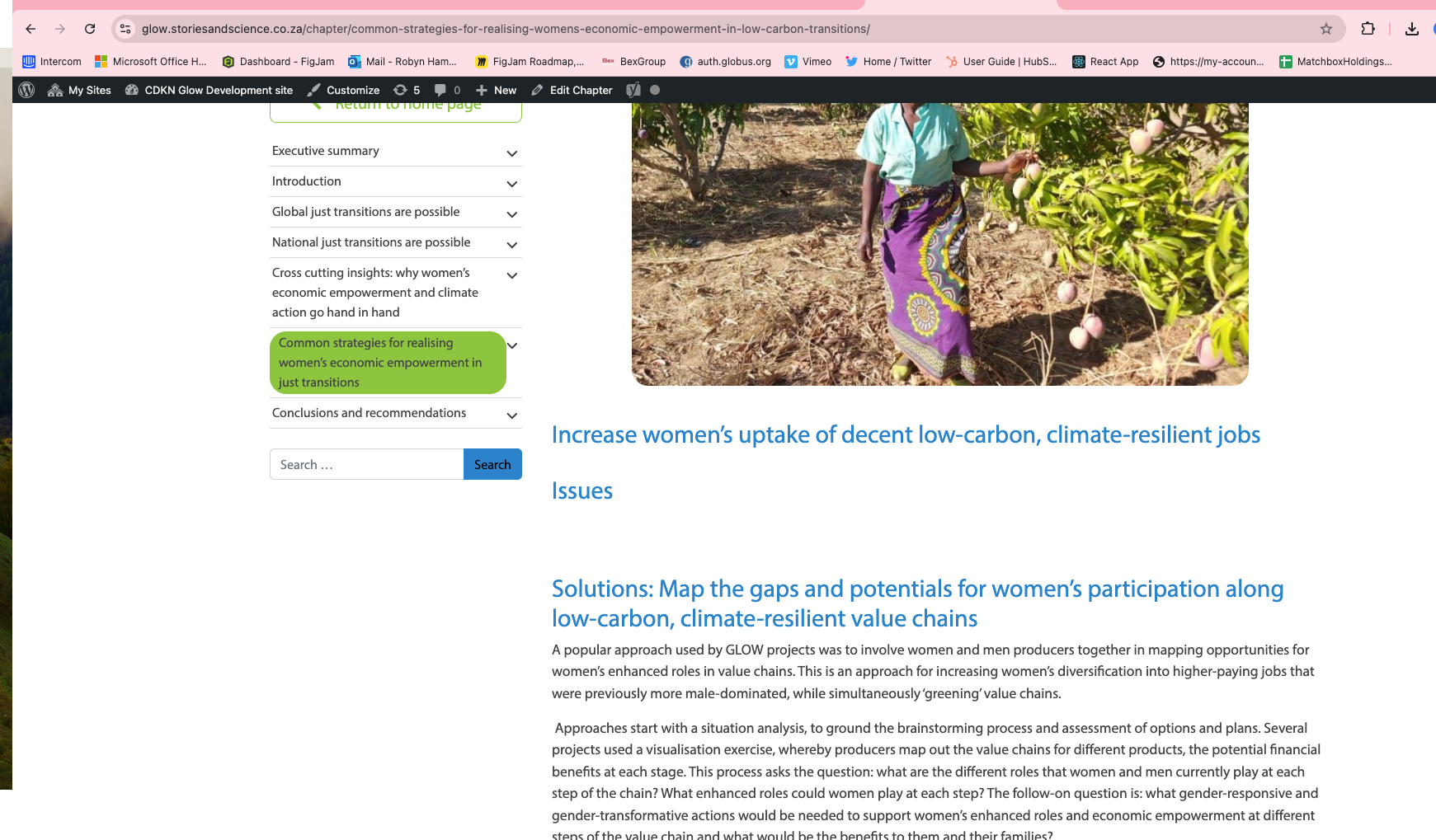Click the browser reload page icon
The width and height of the screenshot is (1436, 840).
coord(90,29)
